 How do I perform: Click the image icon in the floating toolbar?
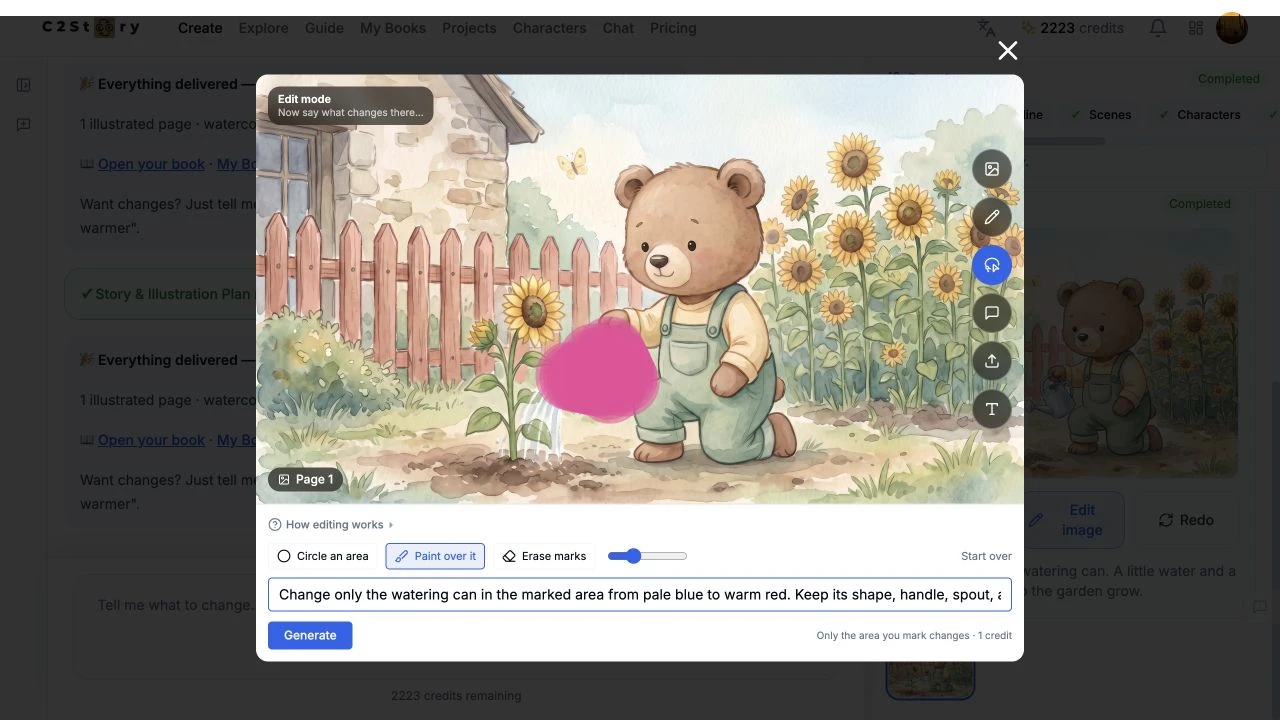point(992,169)
